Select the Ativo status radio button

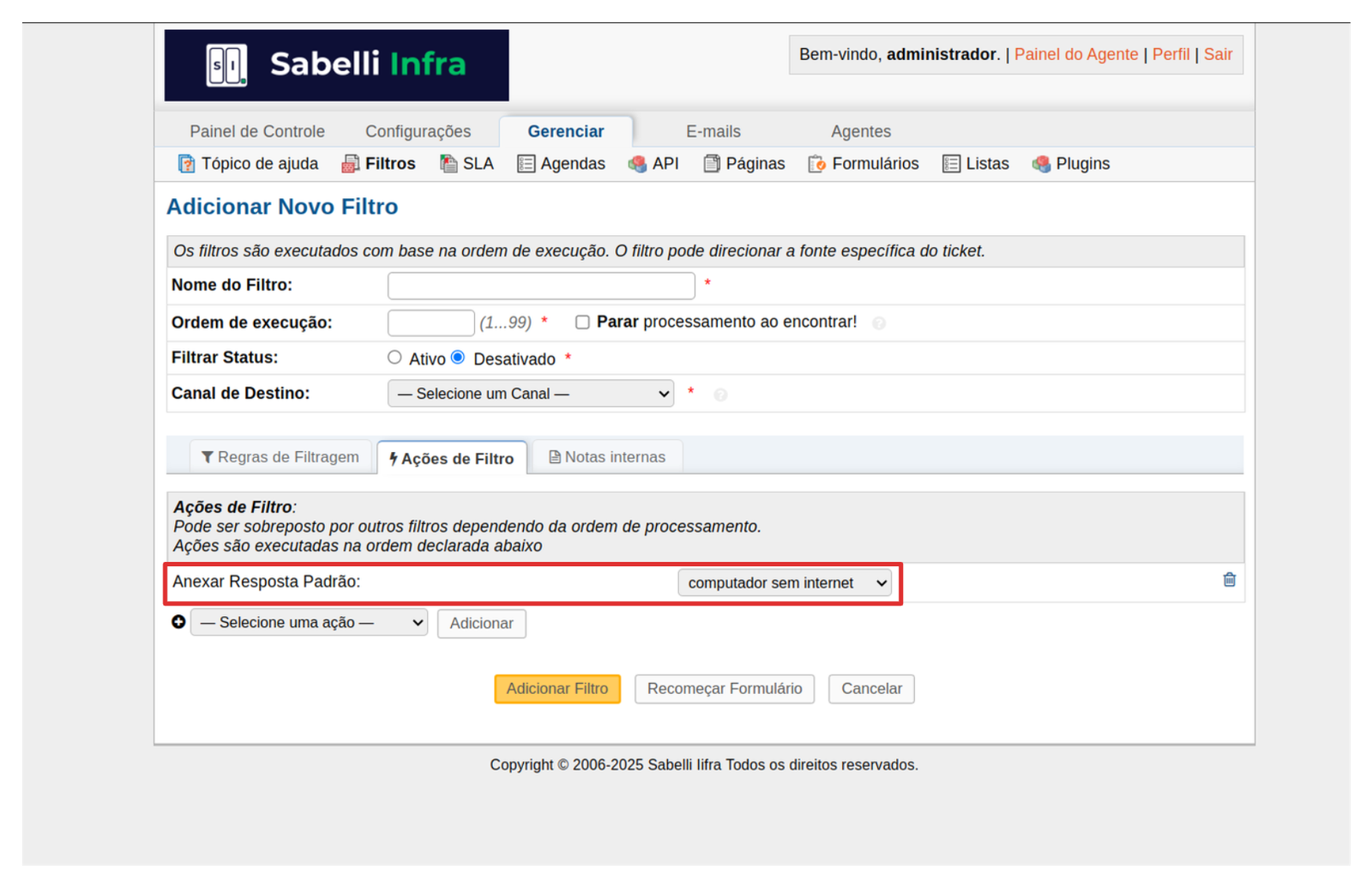(x=394, y=358)
